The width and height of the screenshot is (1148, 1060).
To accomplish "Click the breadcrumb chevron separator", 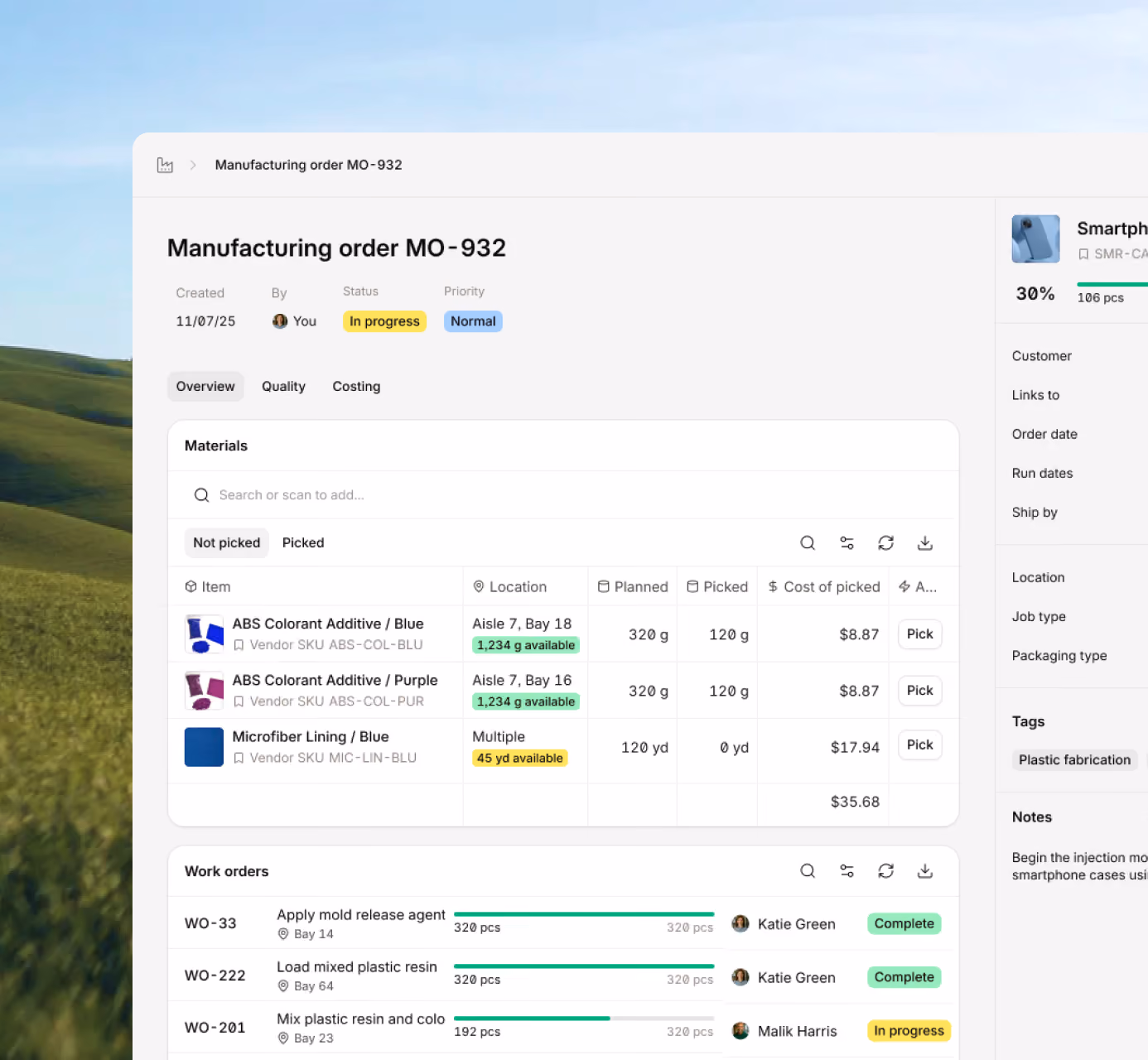I will click(x=193, y=165).
